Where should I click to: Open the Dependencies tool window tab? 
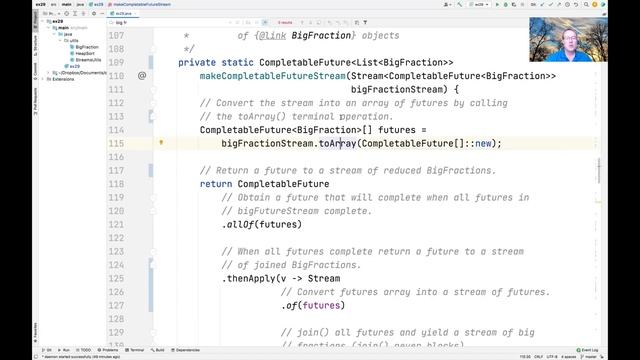pyautogui.click(x=186, y=350)
